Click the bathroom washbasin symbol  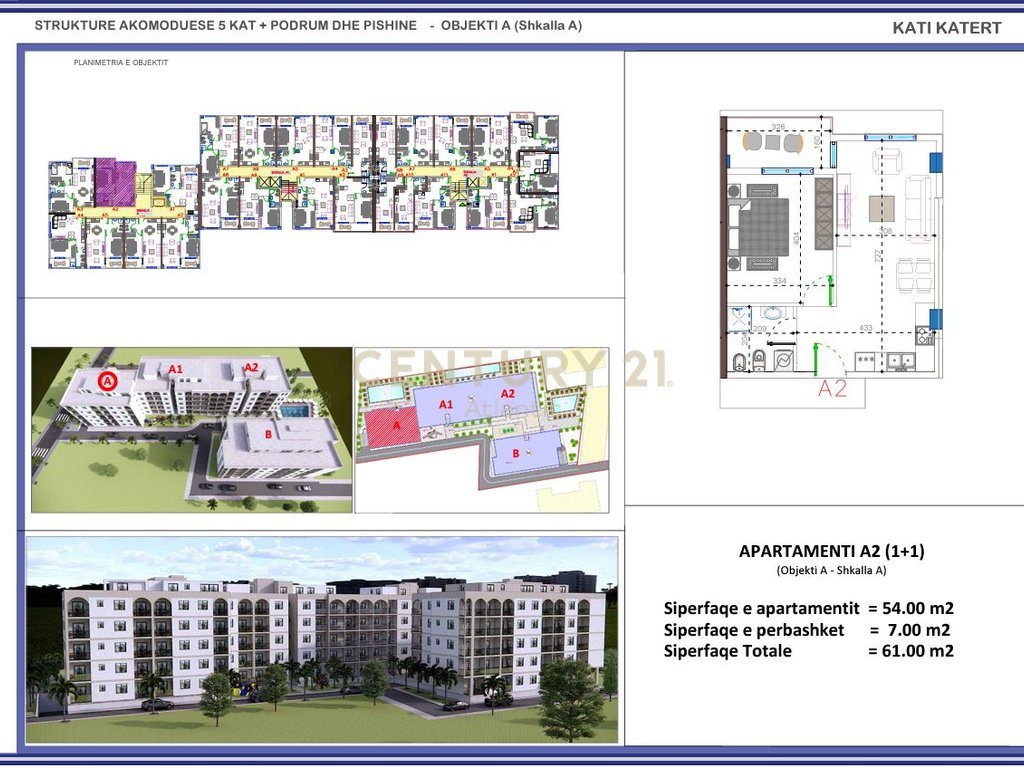point(774,313)
